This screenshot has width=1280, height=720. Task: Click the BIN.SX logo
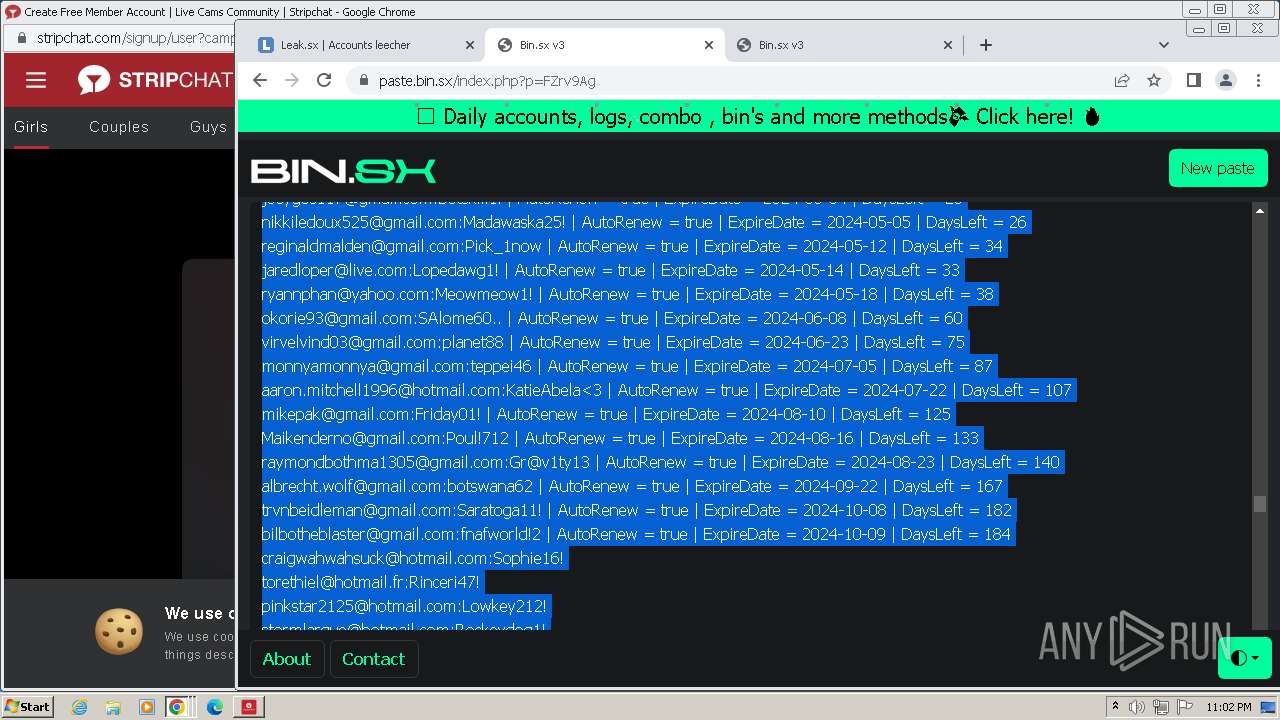(x=343, y=171)
